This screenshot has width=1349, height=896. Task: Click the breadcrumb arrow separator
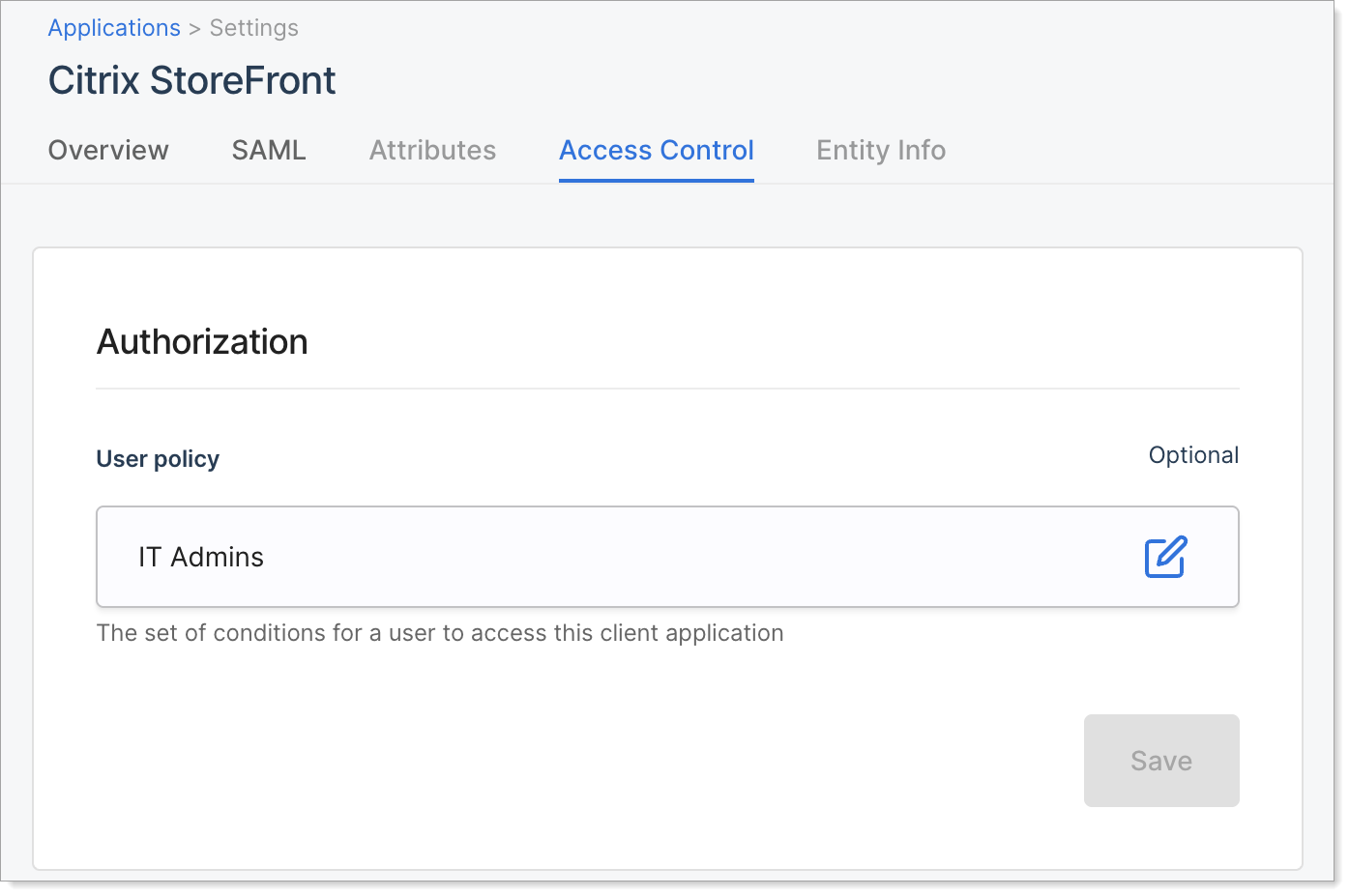194,29
